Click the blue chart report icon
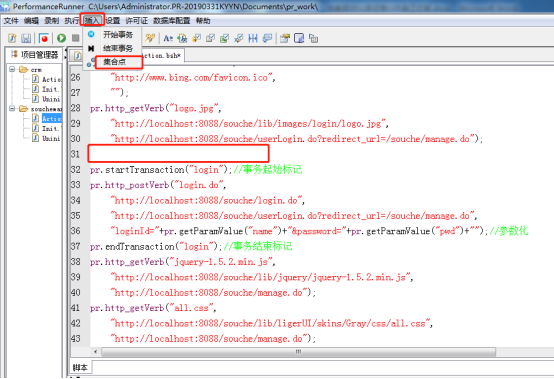The image size is (554, 379). 299,38
